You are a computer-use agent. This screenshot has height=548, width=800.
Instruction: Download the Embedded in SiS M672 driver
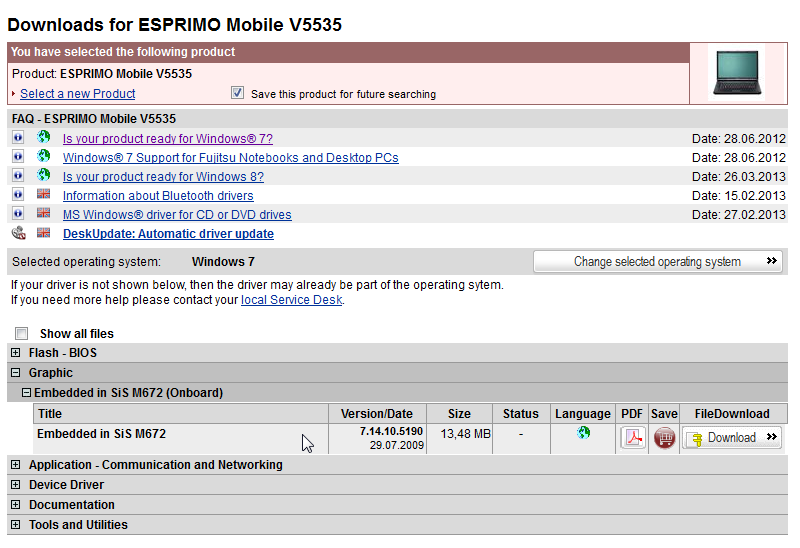pos(732,438)
